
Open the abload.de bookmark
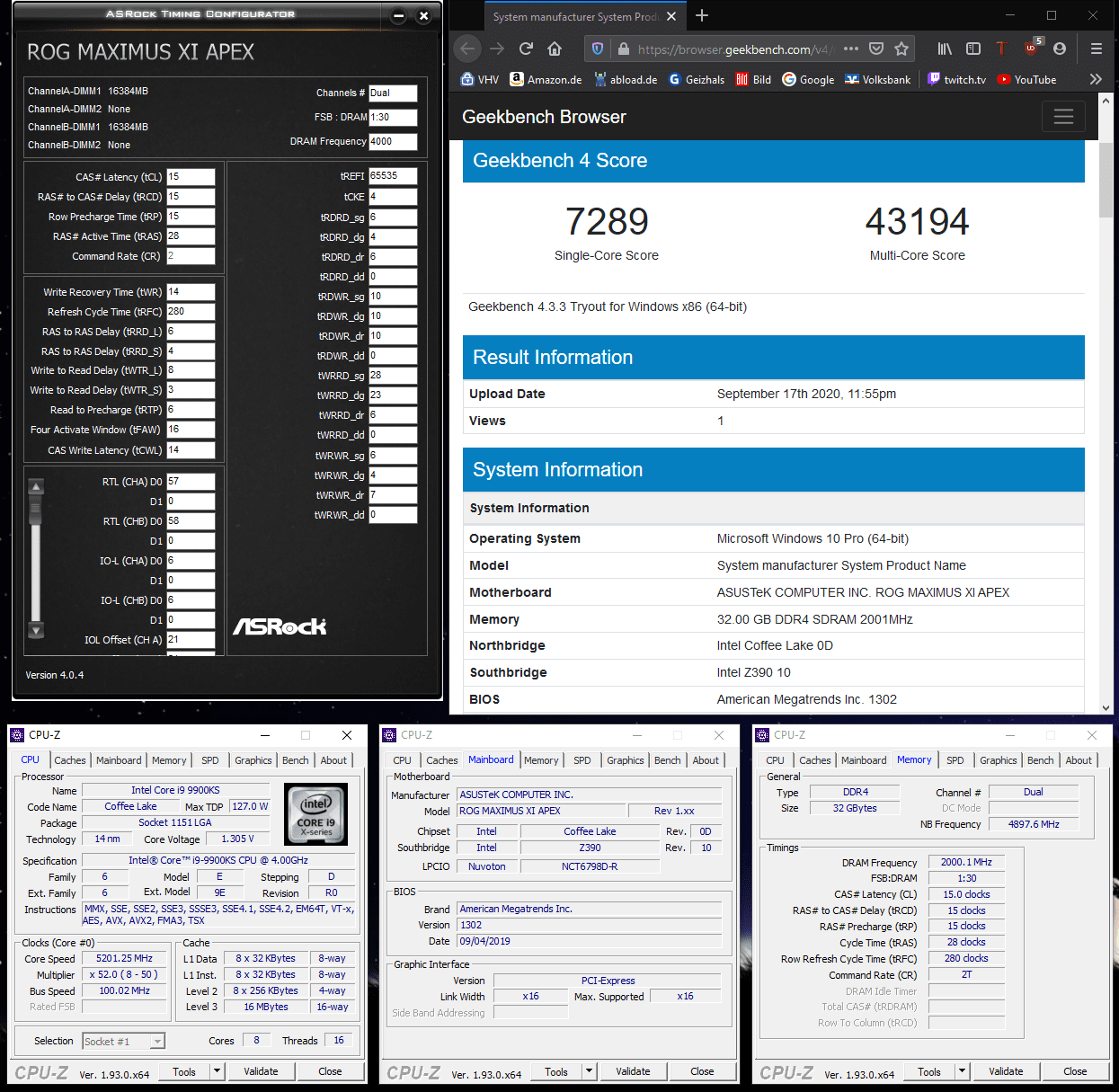[626, 79]
